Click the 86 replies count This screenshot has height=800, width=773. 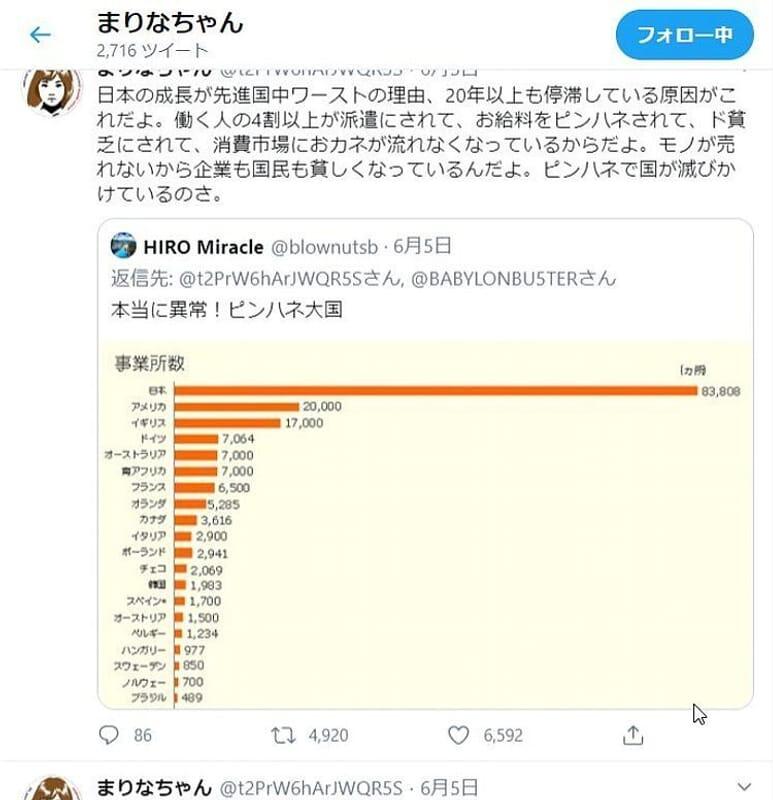point(142,735)
